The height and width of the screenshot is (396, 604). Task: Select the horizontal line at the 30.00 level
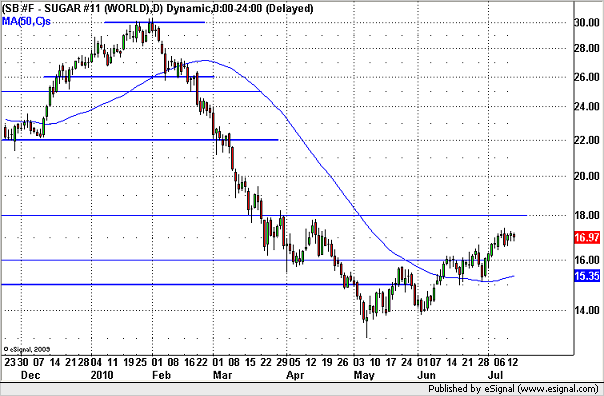coord(154,22)
